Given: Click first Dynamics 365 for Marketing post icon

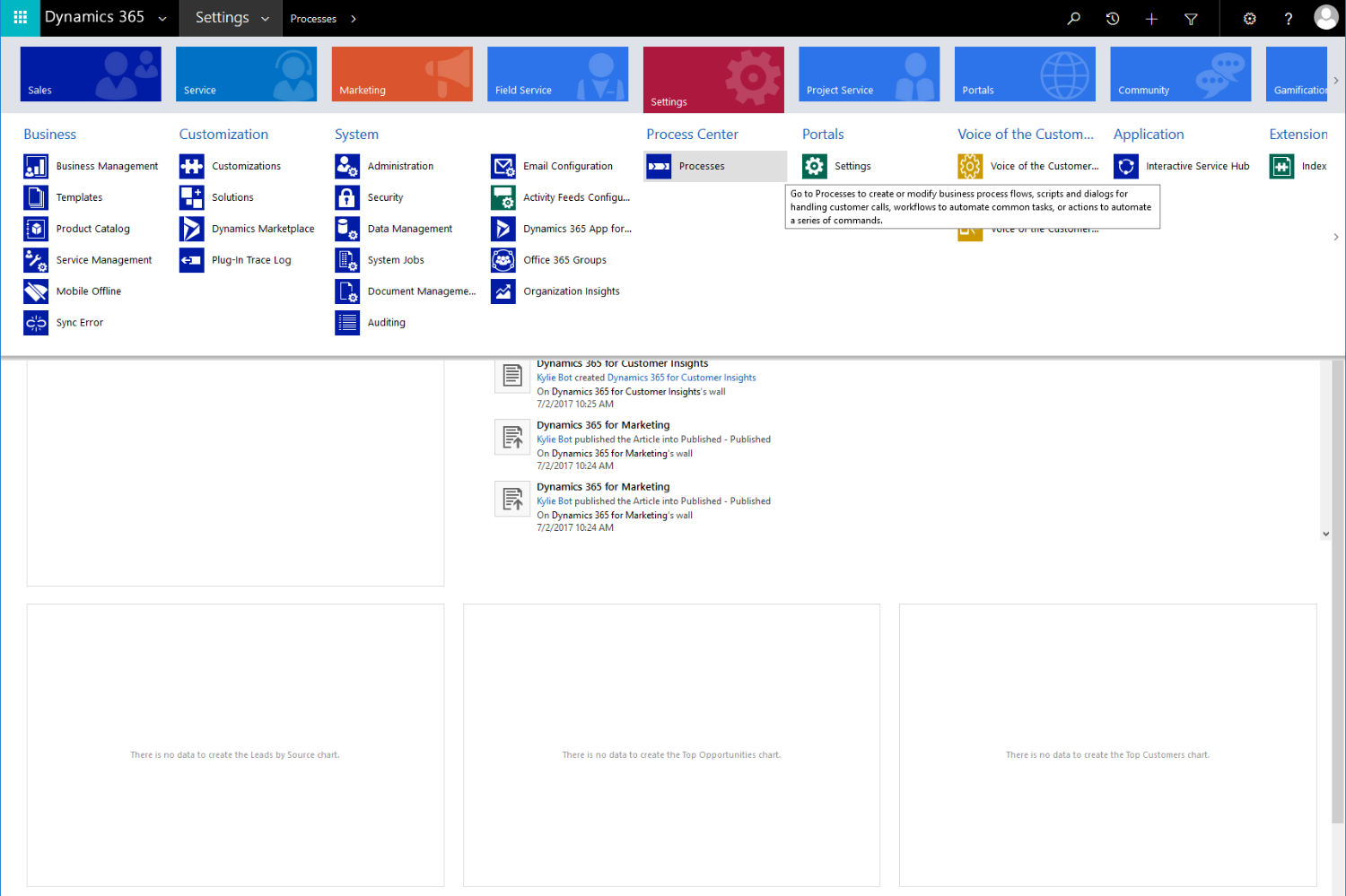Looking at the screenshot, I should point(512,437).
